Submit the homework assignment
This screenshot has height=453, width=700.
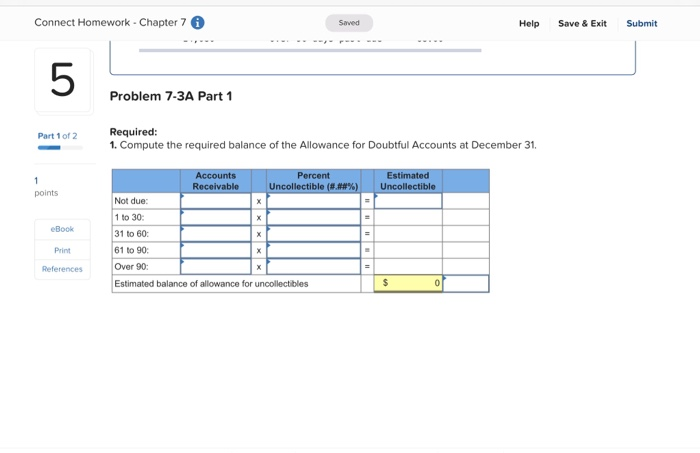point(642,23)
